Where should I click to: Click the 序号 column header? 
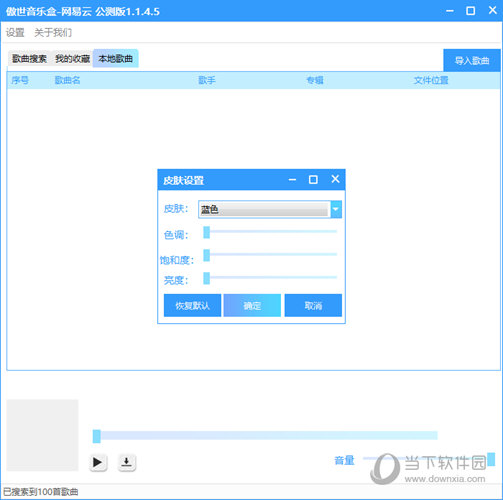pos(20,80)
